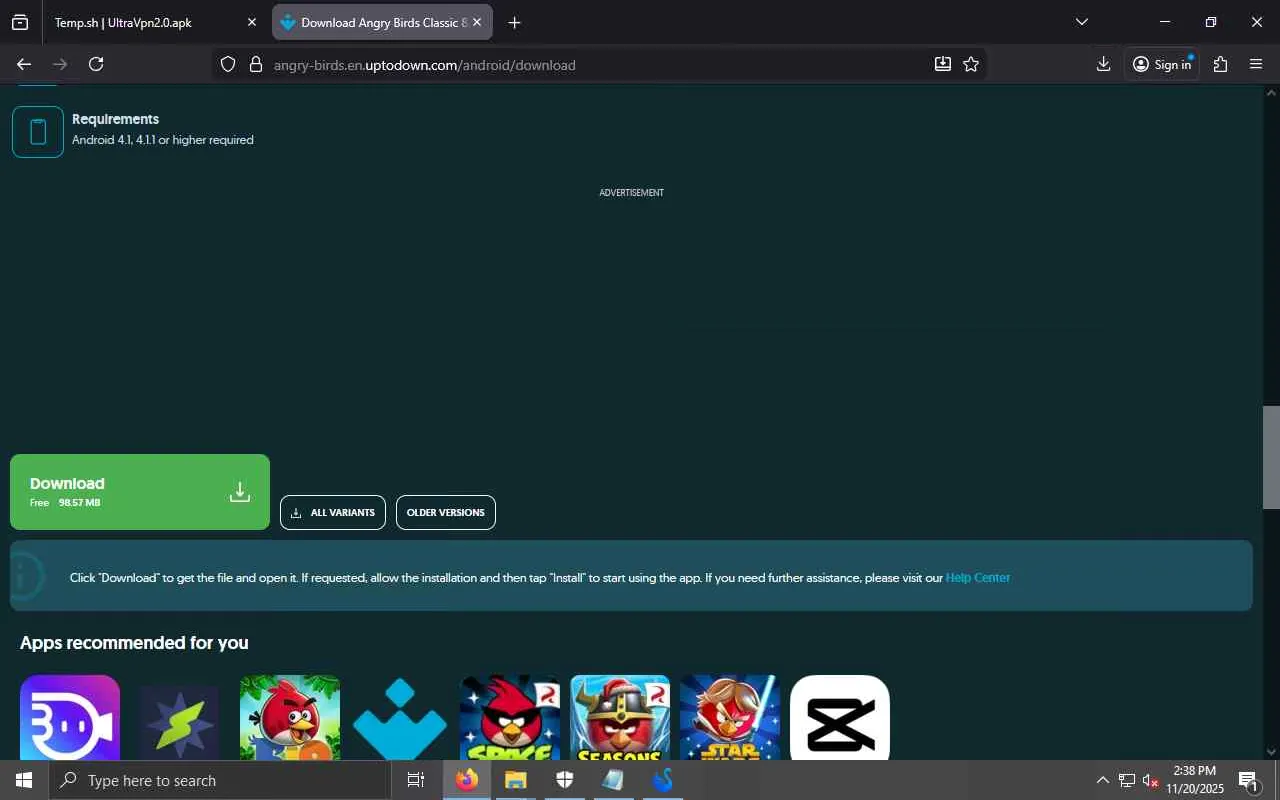Open Task View on the taskbar

[x=416, y=780]
